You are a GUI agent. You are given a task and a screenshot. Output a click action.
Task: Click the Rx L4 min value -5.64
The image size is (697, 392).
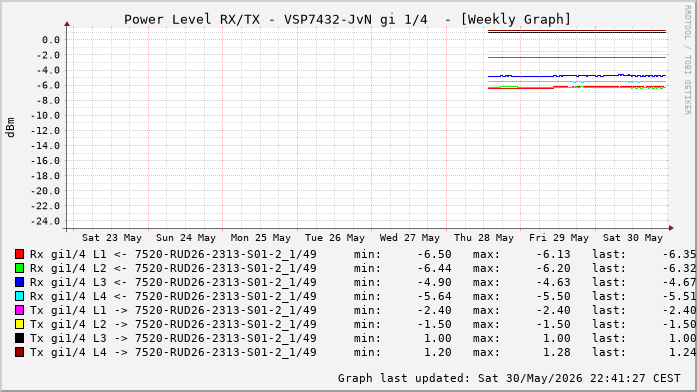(434, 296)
